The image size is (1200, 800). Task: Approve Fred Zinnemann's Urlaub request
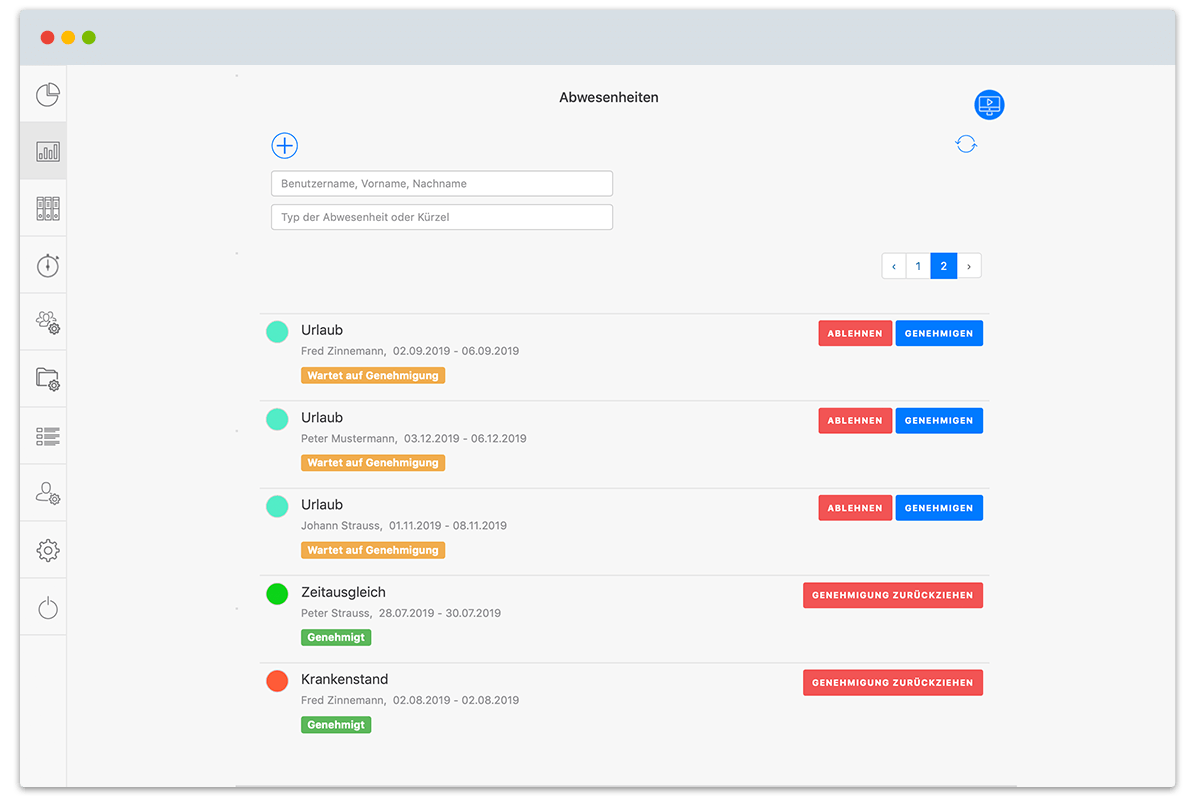[x=939, y=332]
